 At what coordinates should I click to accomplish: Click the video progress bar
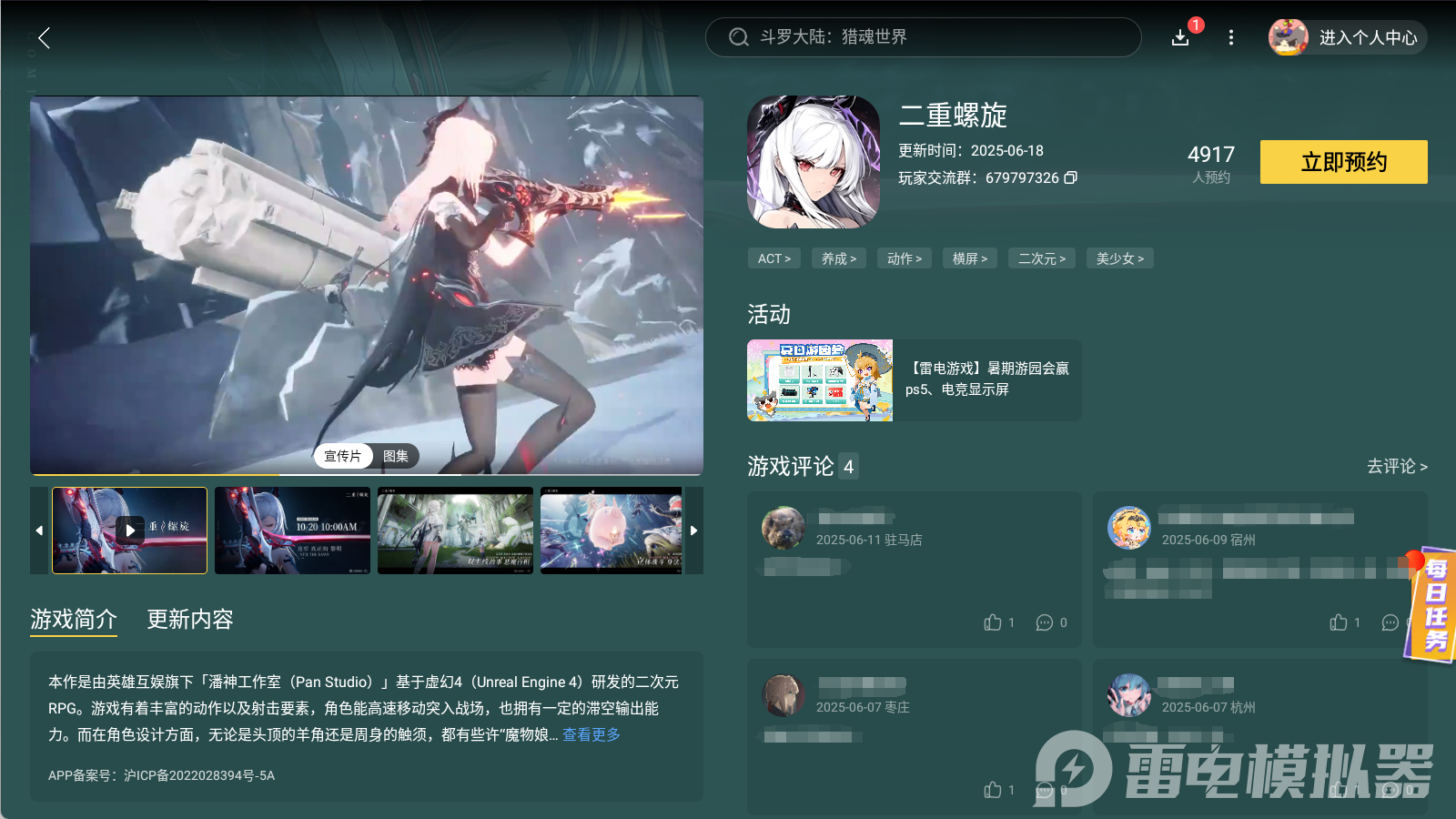(x=367, y=474)
